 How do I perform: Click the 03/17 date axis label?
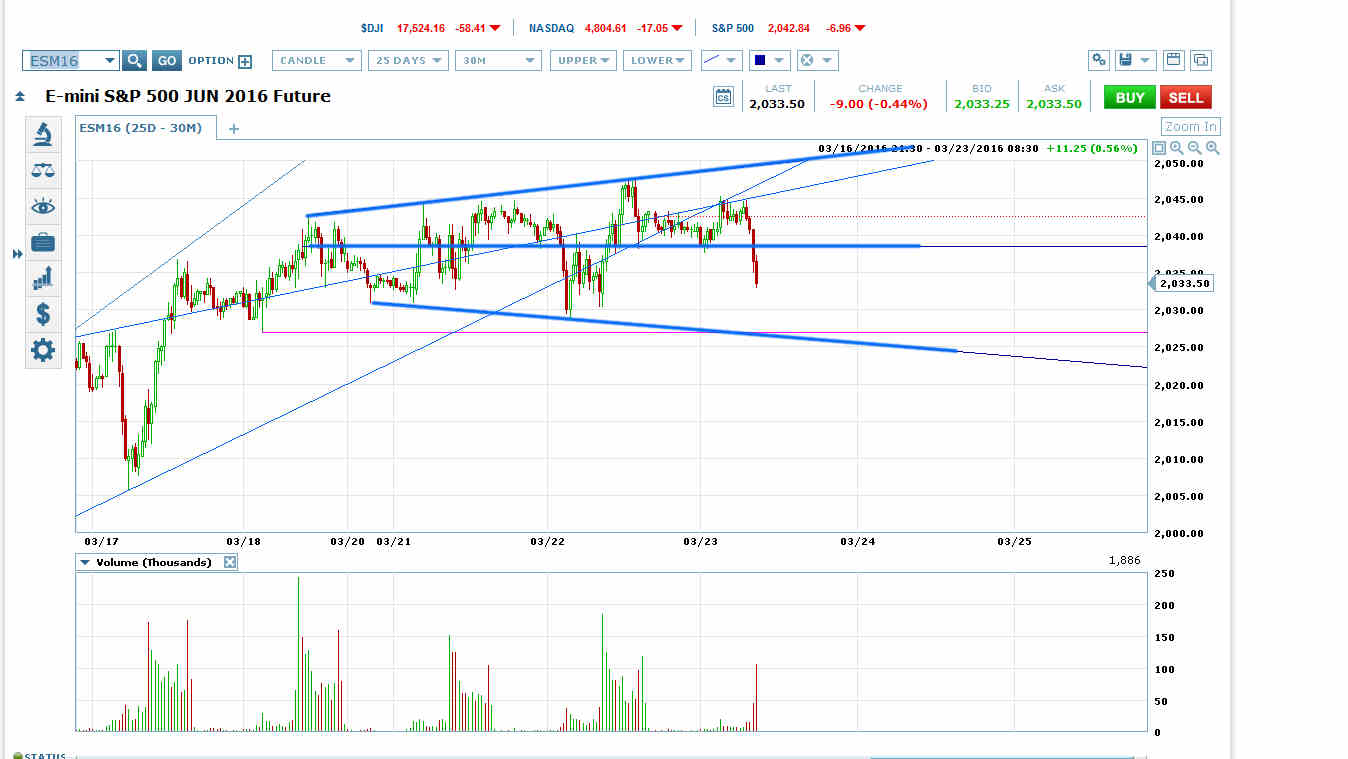[x=100, y=541]
